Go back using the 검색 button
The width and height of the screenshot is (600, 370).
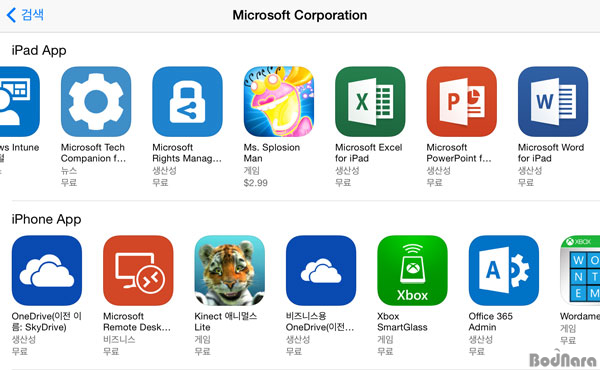pos(25,15)
